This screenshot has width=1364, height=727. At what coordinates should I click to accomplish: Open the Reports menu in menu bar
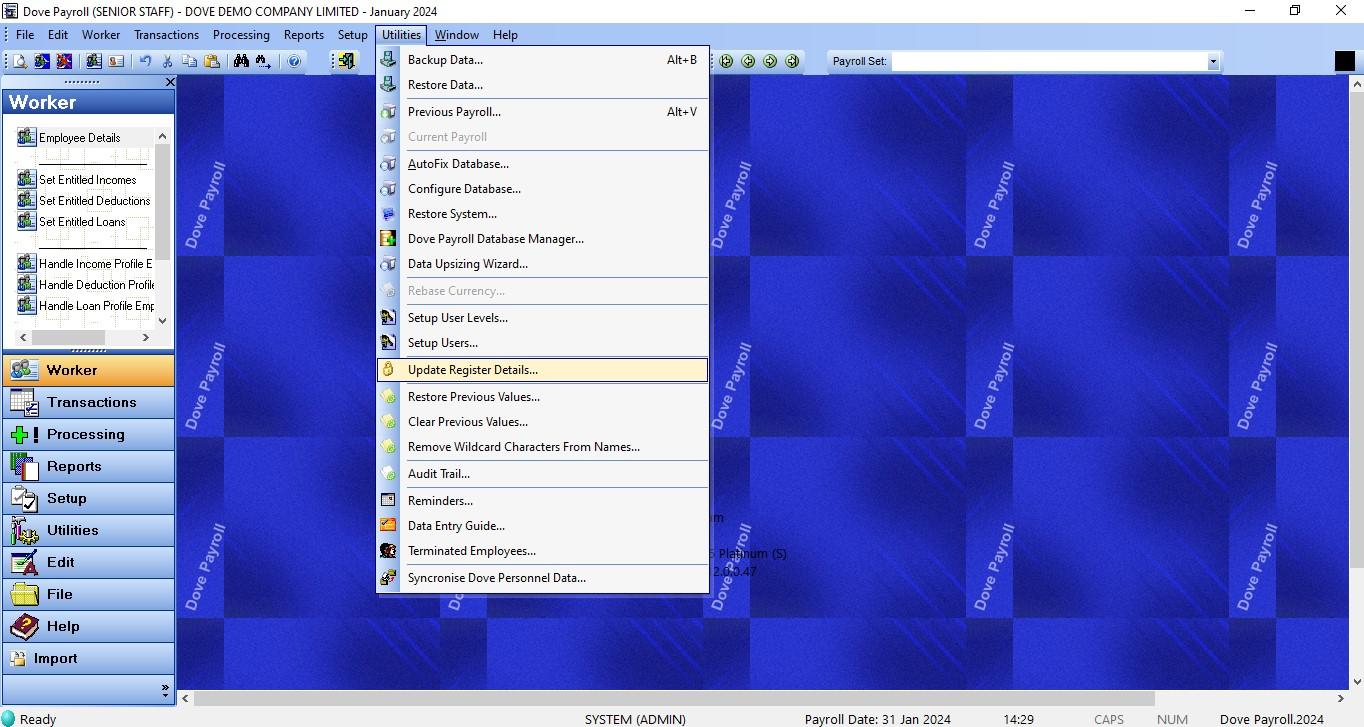pyautogui.click(x=303, y=34)
